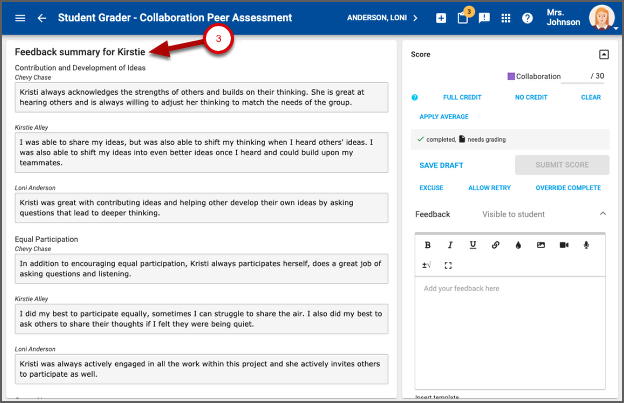Insert image in feedback editor

[541, 245]
